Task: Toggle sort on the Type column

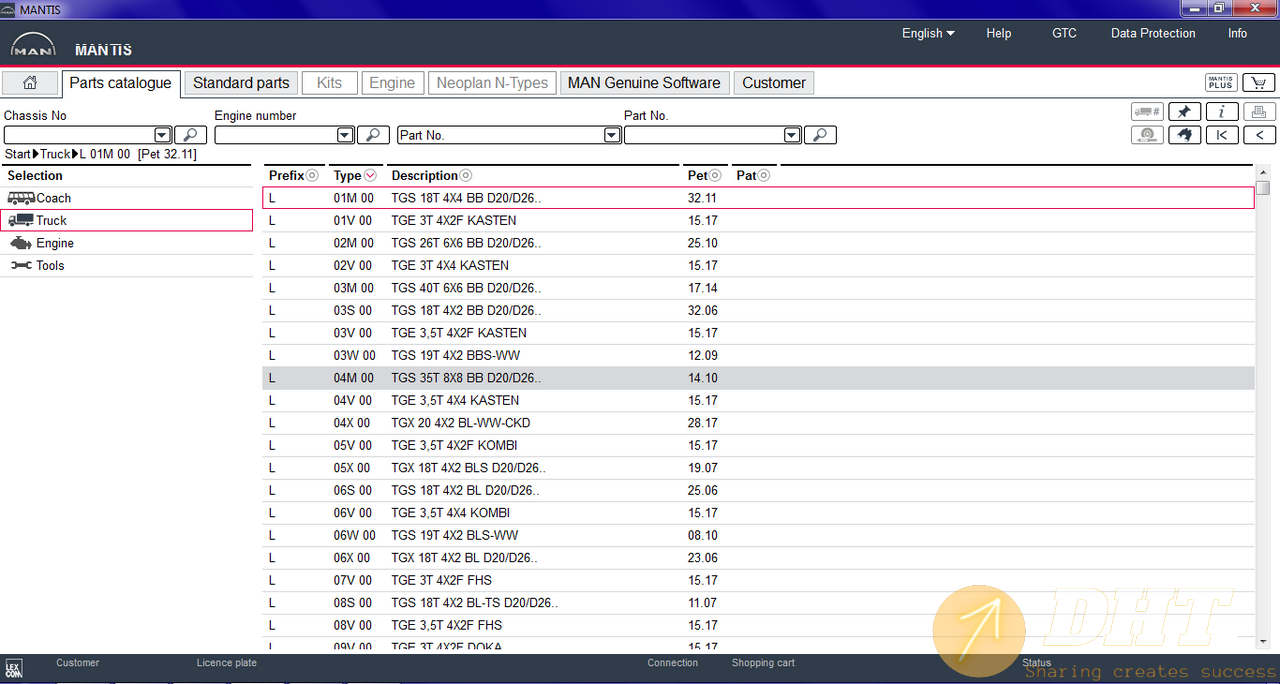Action: pos(370,176)
